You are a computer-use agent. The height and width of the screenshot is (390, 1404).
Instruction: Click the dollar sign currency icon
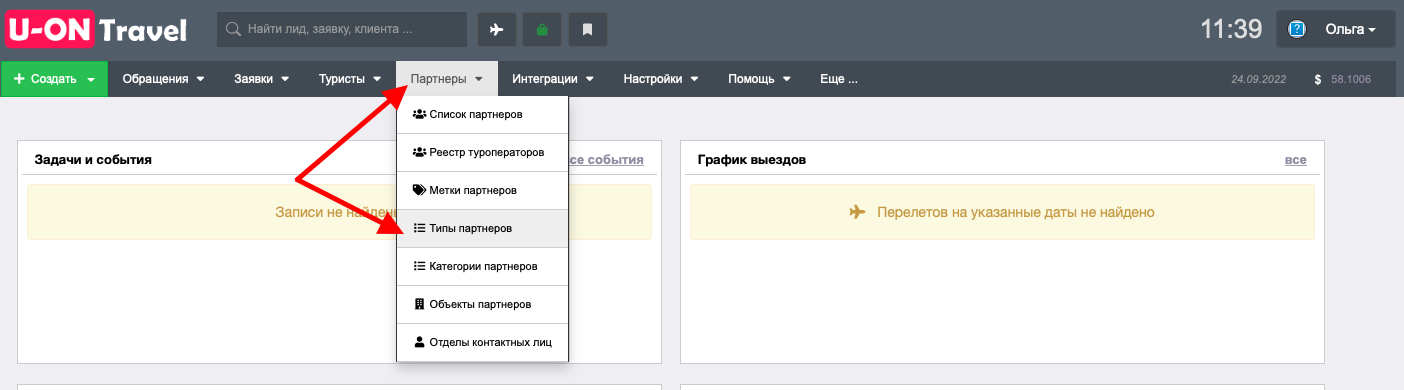point(1318,79)
